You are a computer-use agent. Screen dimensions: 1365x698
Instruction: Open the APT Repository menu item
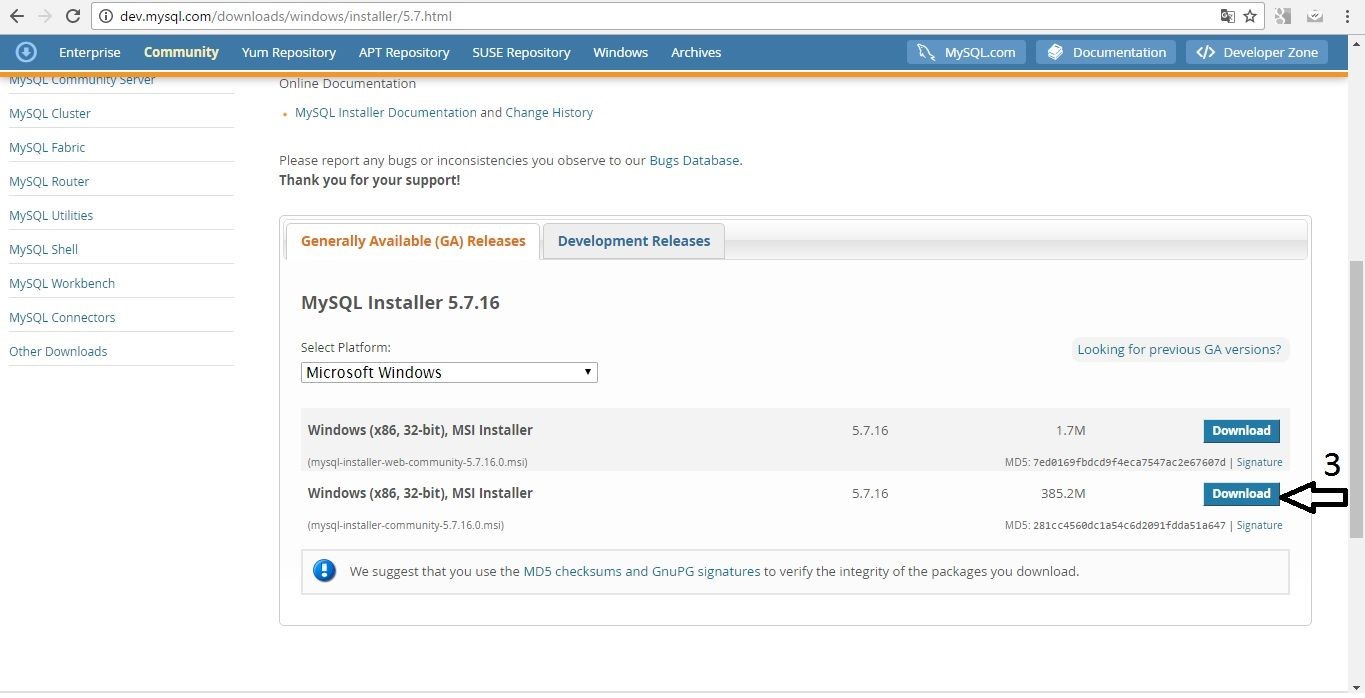click(404, 52)
